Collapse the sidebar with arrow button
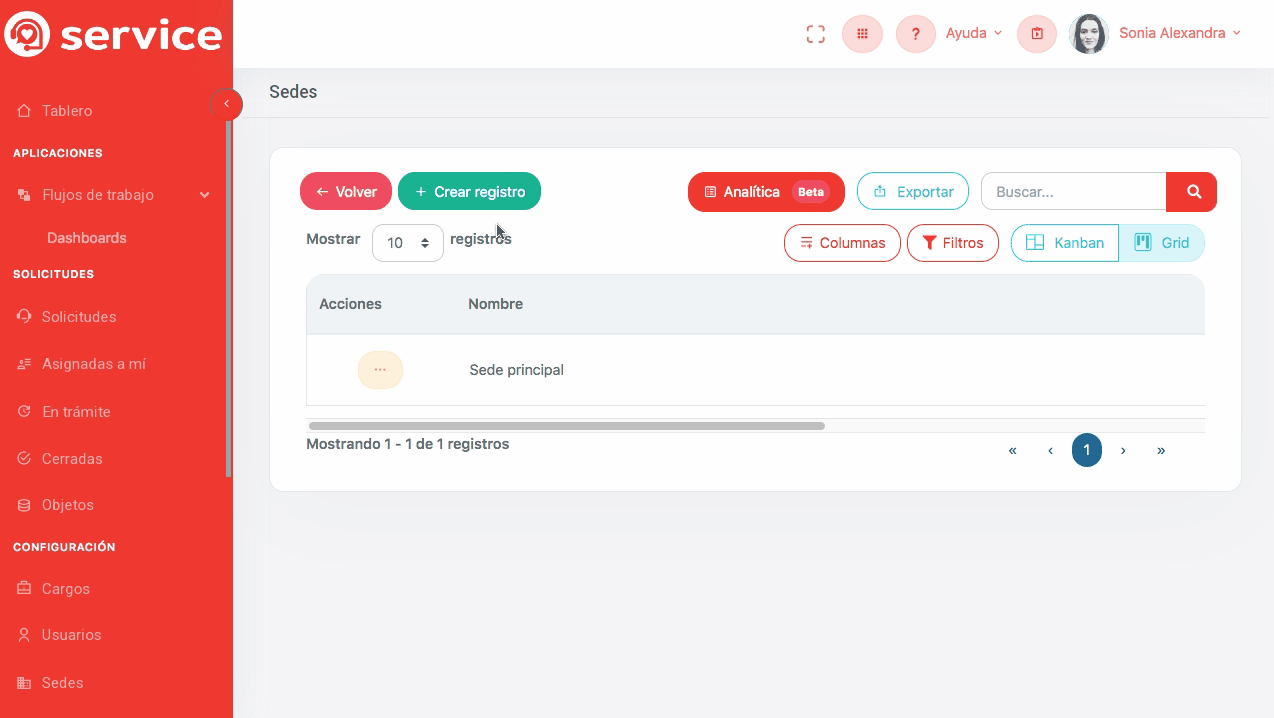Image resolution: width=1274 pixels, height=718 pixels. click(227, 104)
